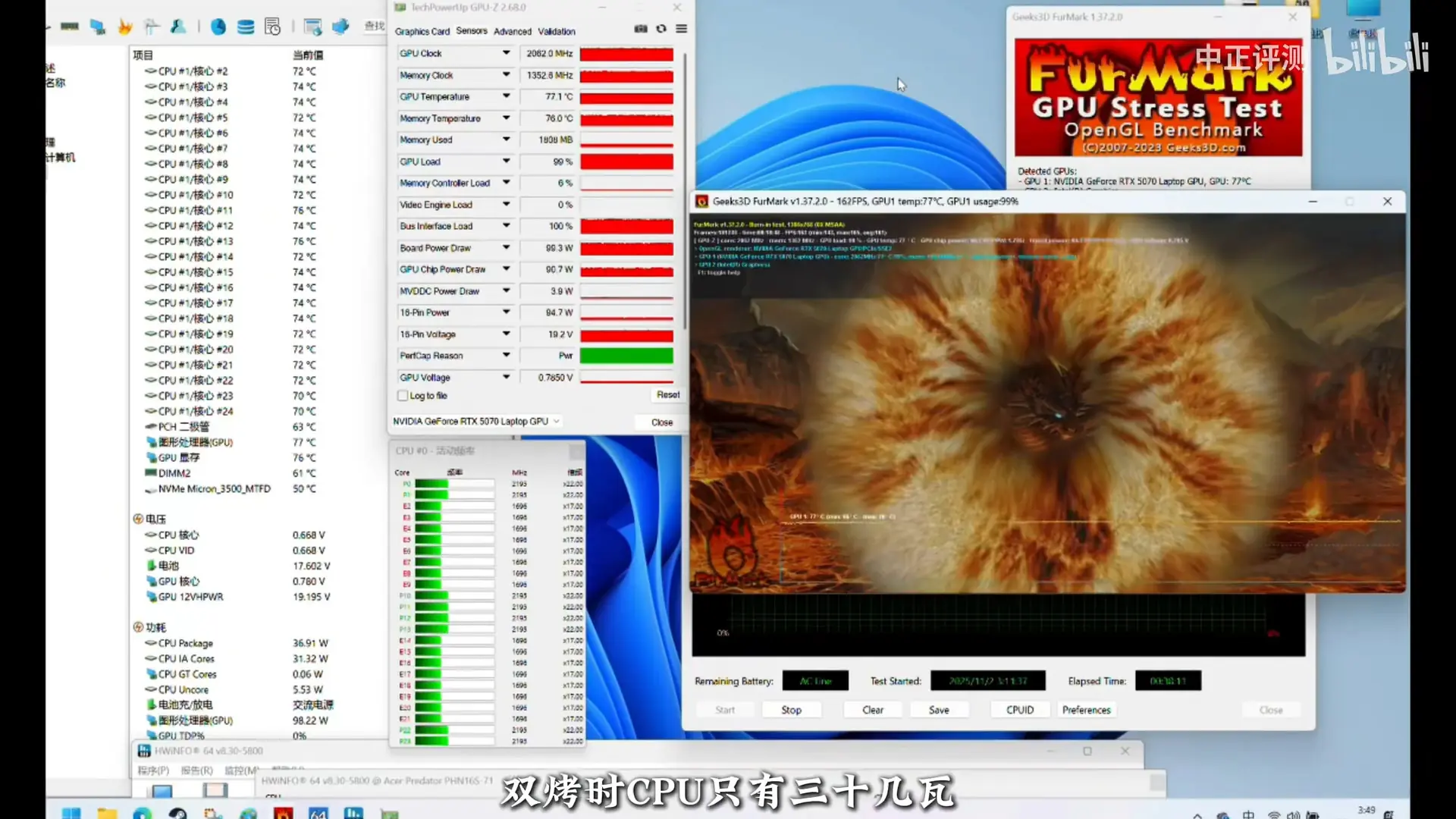Click the blue pie chart toolbar icon
1456x819 pixels.
point(218,27)
